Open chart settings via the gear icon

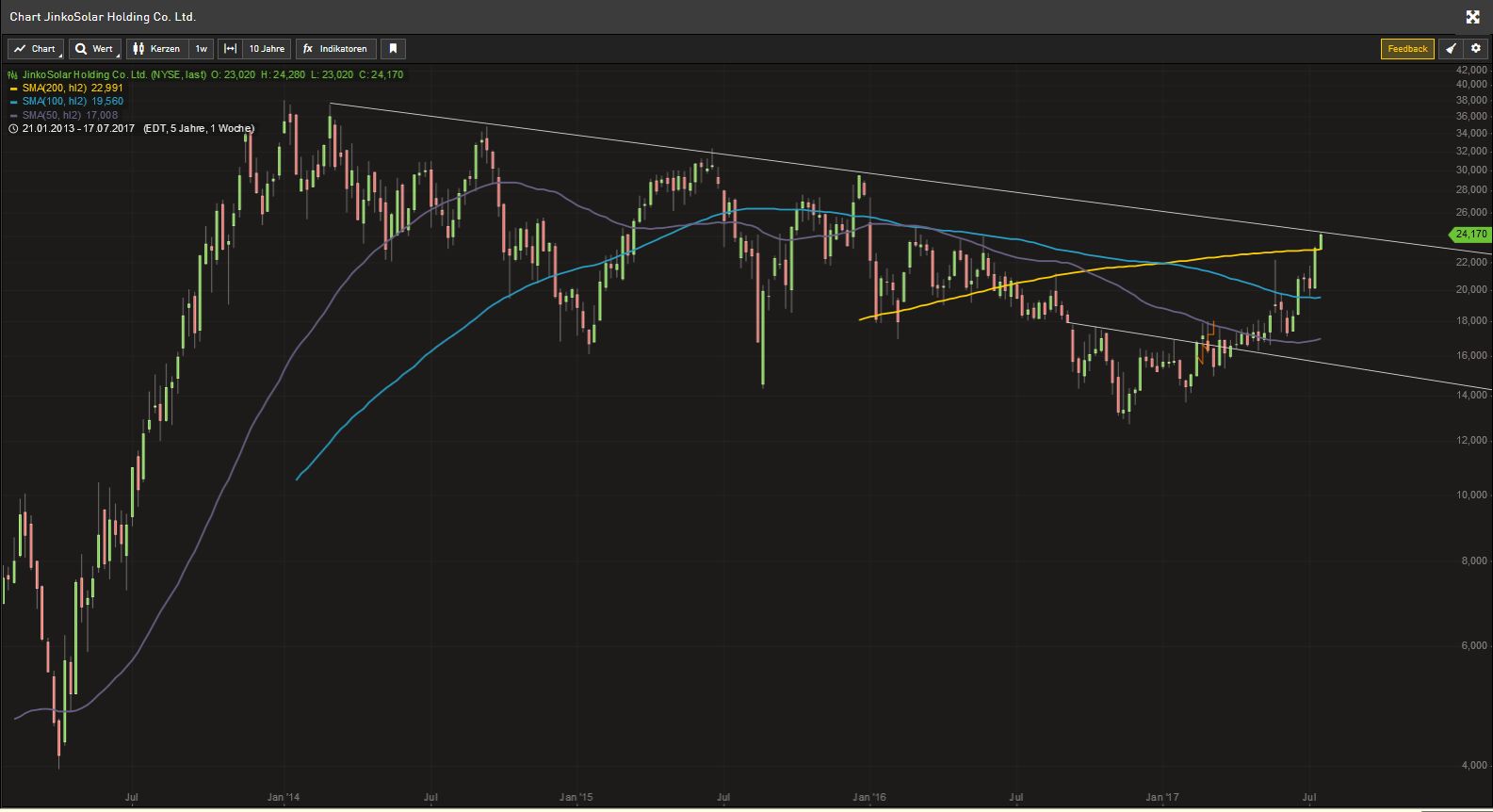point(1476,49)
